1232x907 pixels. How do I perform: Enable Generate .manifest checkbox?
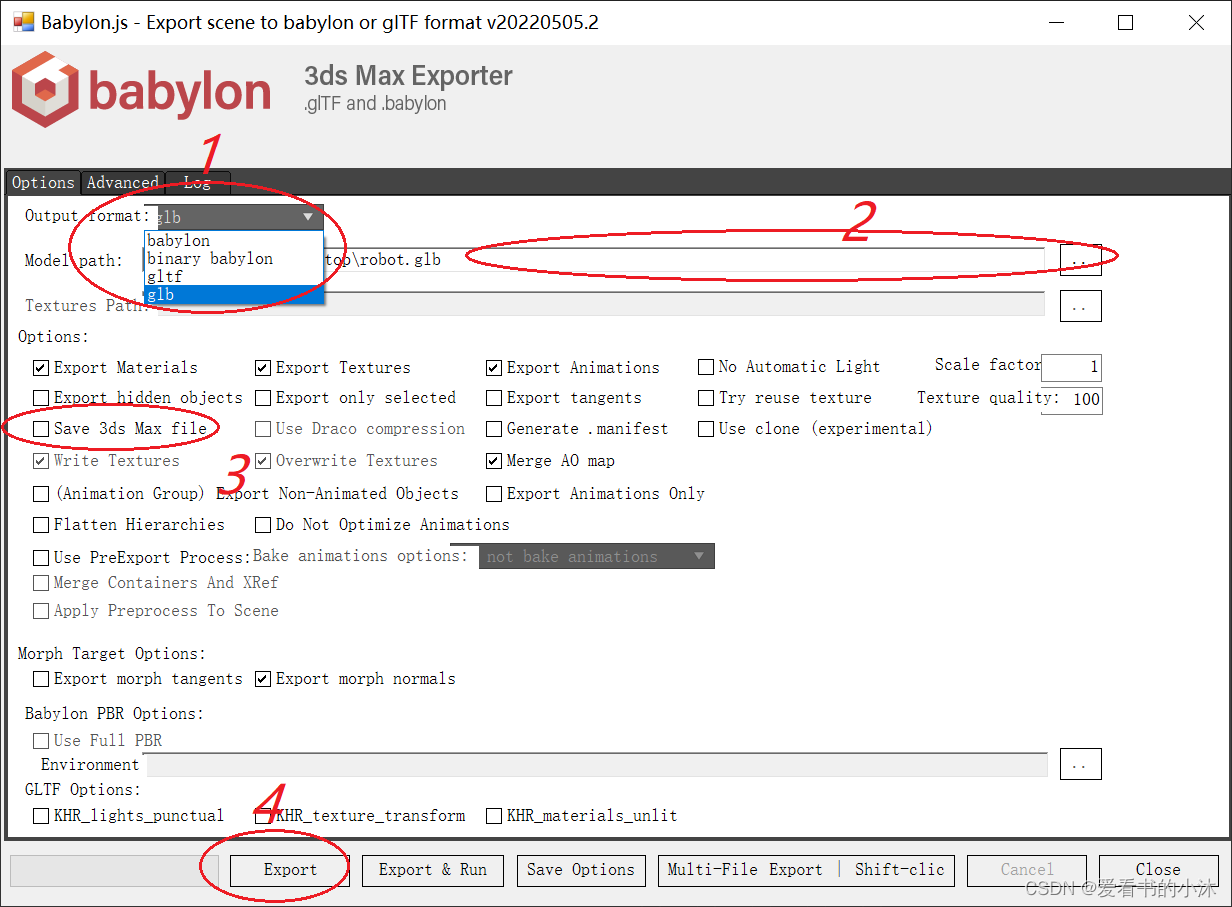[x=494, y=429]
